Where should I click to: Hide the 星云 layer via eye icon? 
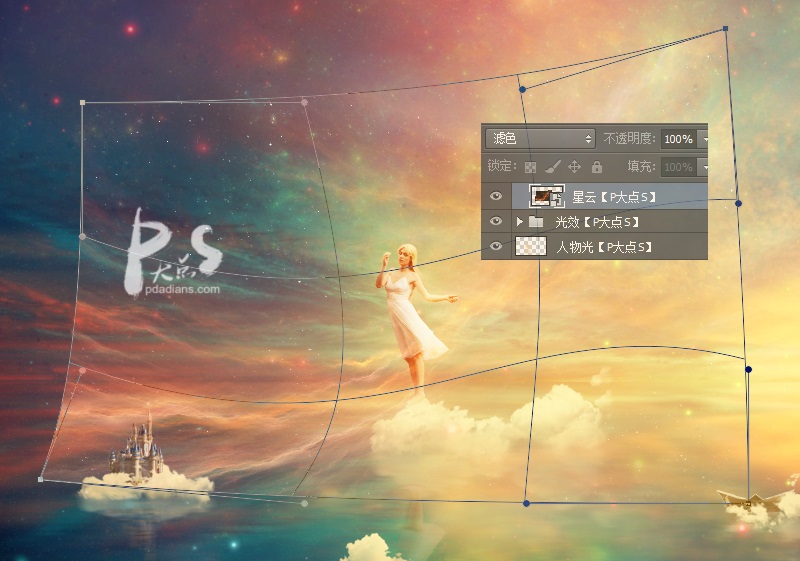coord(495,196)
